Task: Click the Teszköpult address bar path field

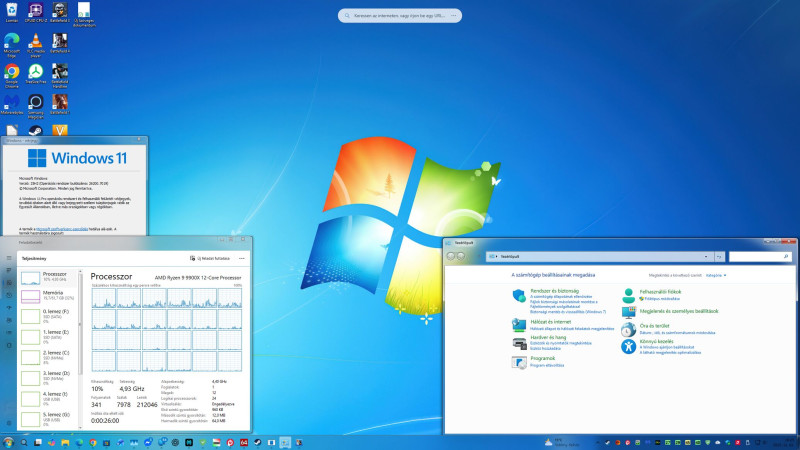Action: [x=598, y=257]
